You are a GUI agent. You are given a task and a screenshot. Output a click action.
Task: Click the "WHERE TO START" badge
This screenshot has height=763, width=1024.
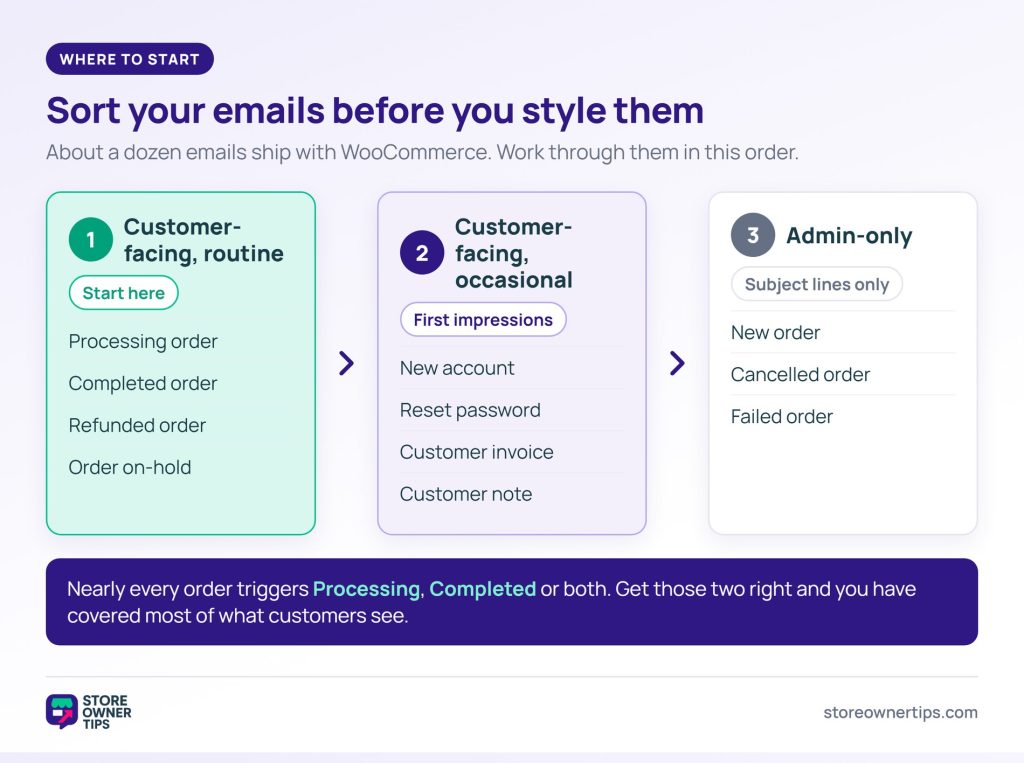click(130, 59)
